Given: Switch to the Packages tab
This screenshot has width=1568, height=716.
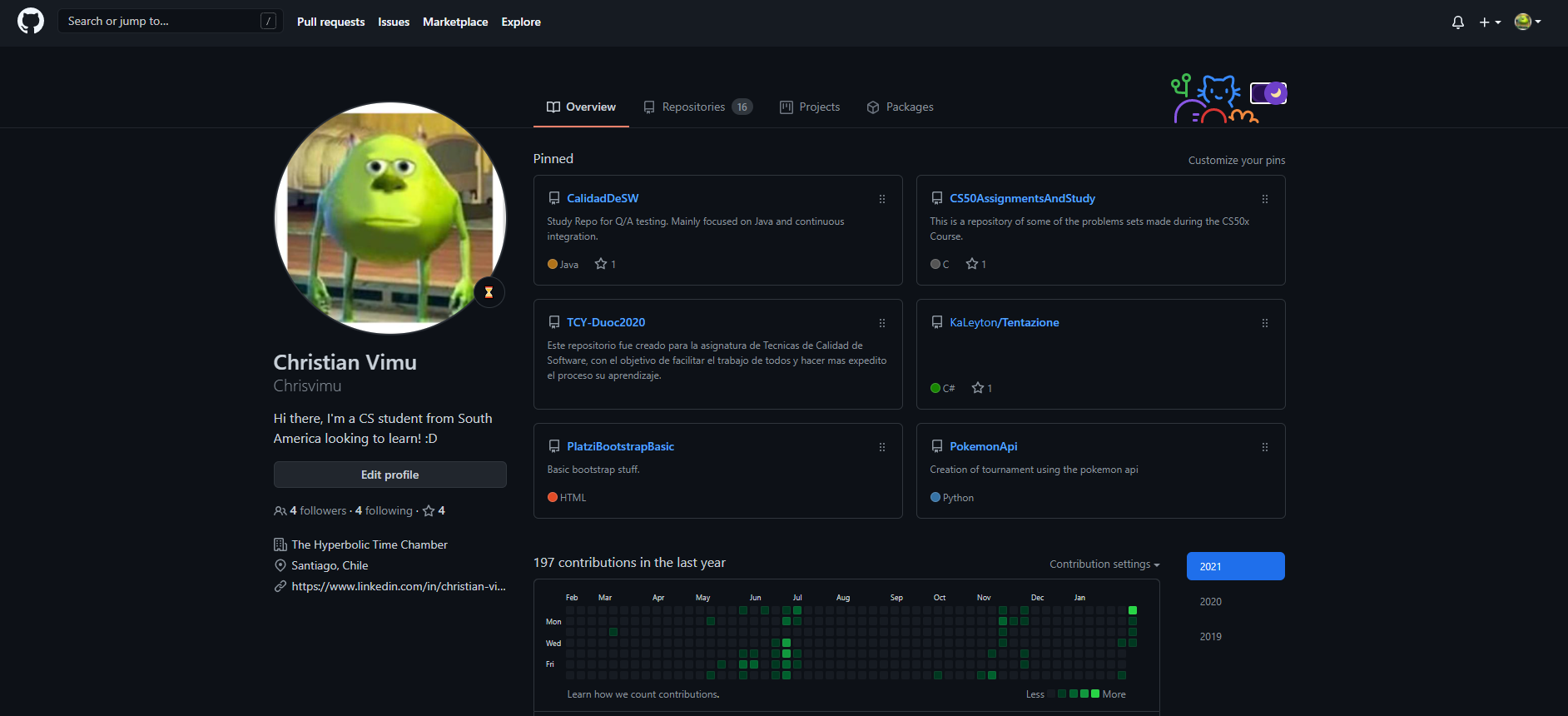Looking at the screenshot, I should pos(900,107).
